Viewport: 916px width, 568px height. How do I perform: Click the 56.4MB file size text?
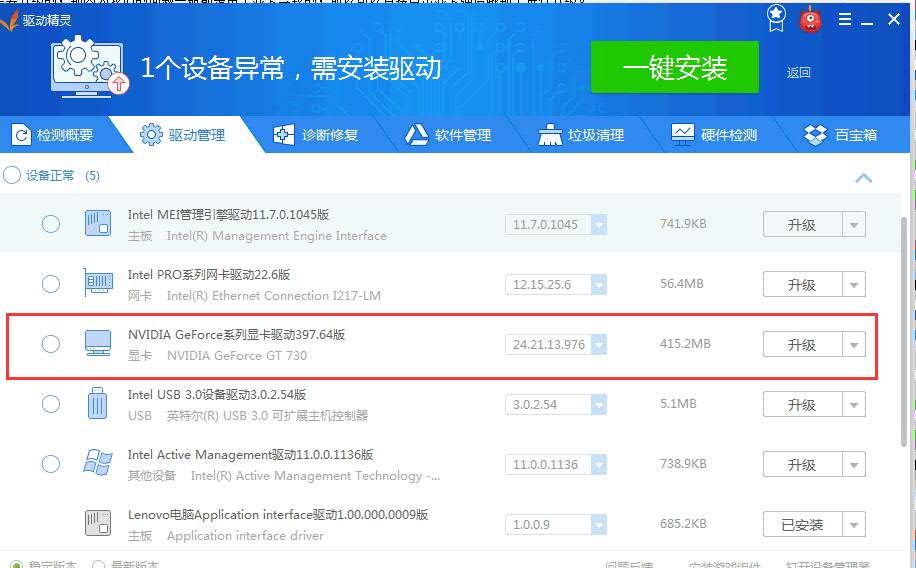pyautogui.click(x=682, y=283)
